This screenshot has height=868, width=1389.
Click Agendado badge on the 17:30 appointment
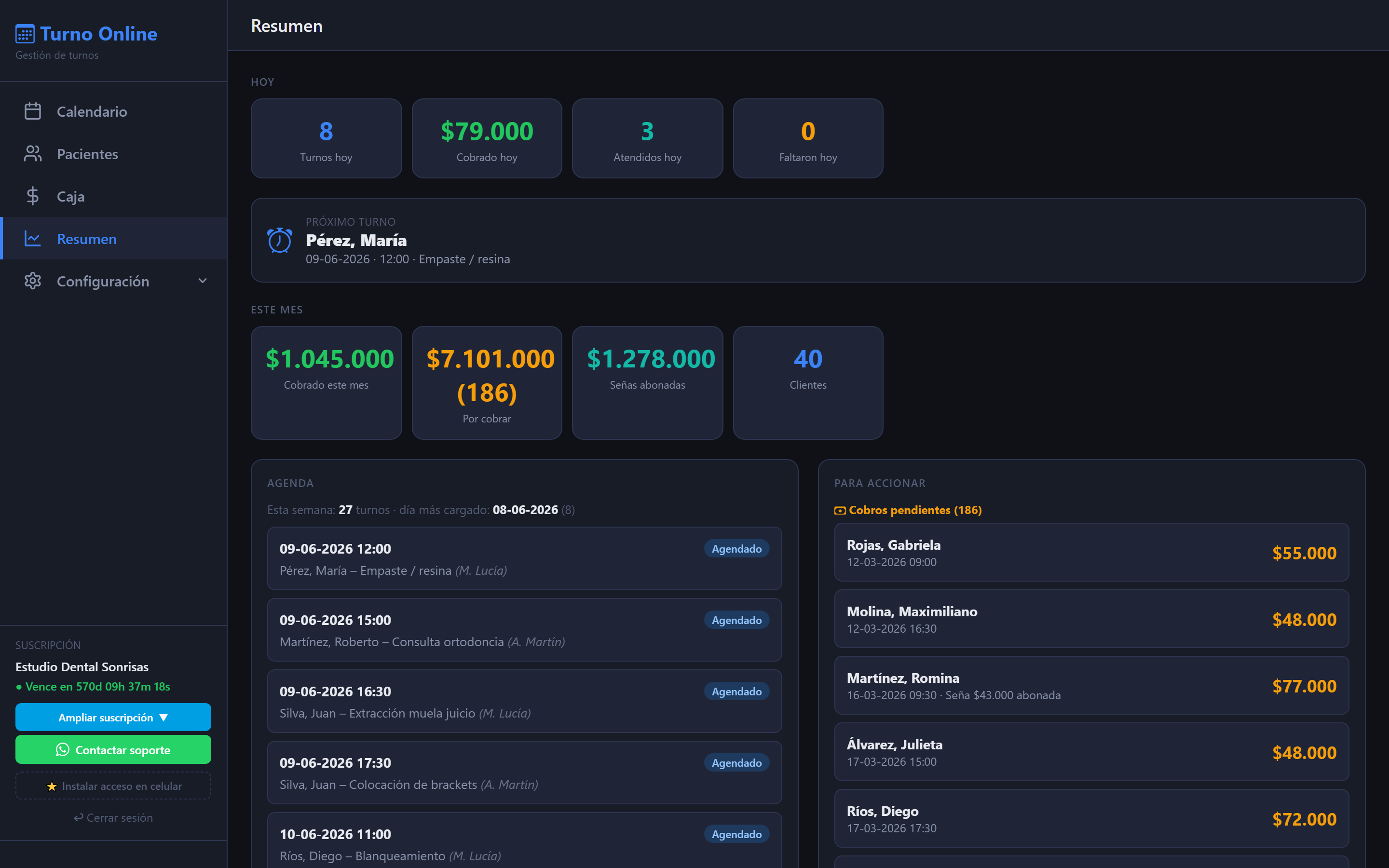coord(737,763)
